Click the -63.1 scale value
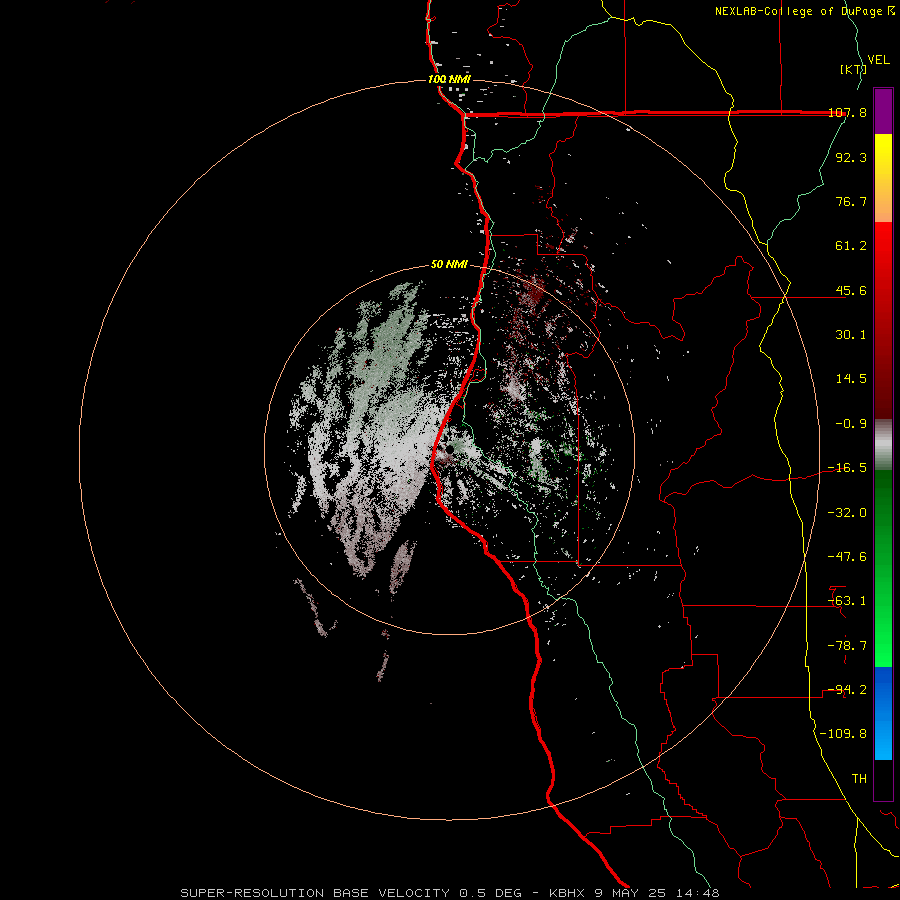Screen dimensions: 900x900 [x=848, y=601]
